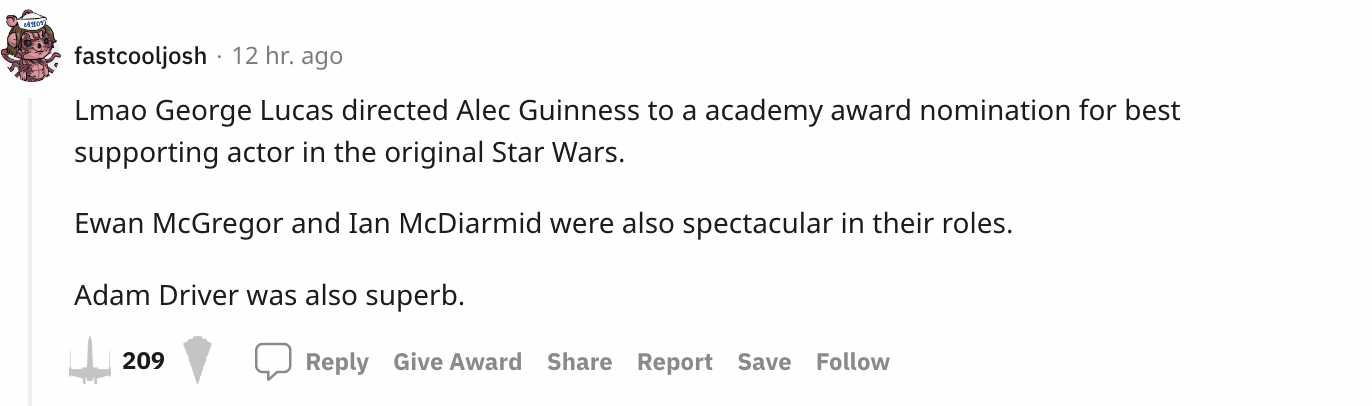Click the Reply button label
This screenshot has width=1372, height=406.
tap(337, 362)
